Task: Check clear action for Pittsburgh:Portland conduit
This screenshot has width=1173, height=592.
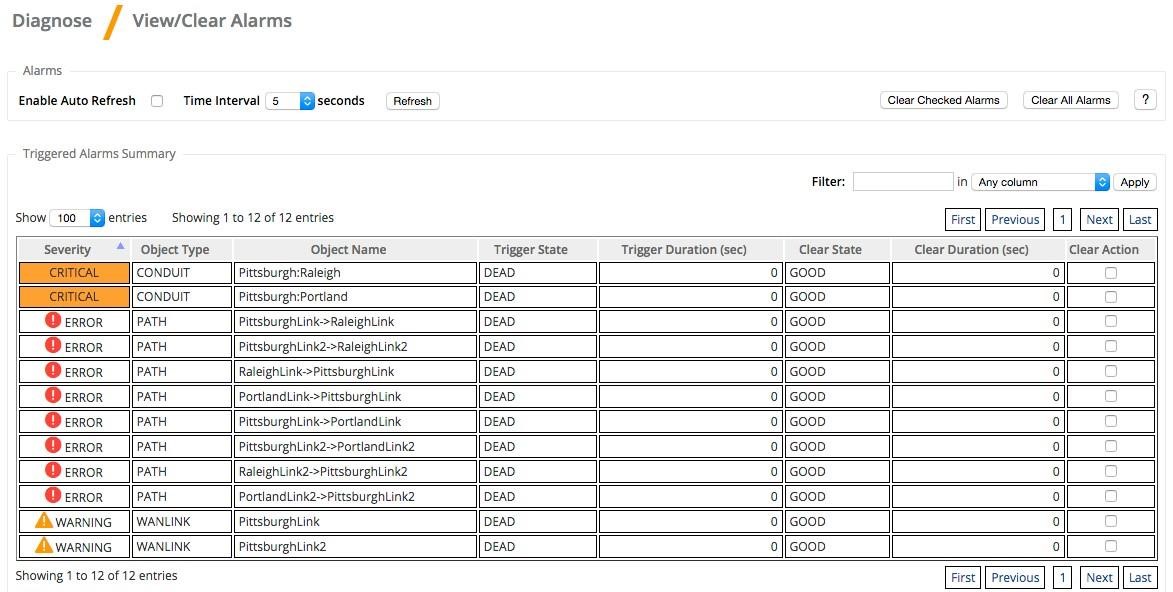Action: [x=1111, y=297]
